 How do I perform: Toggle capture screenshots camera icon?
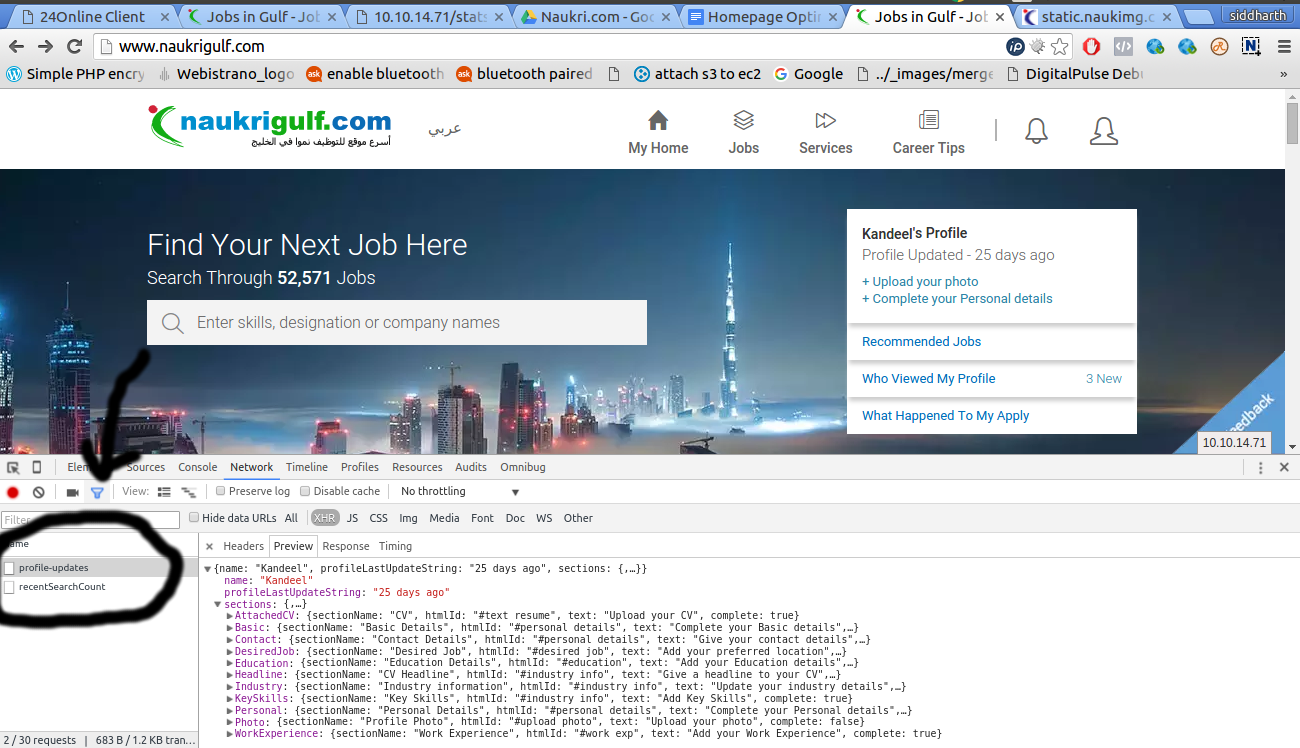point(72,492)
